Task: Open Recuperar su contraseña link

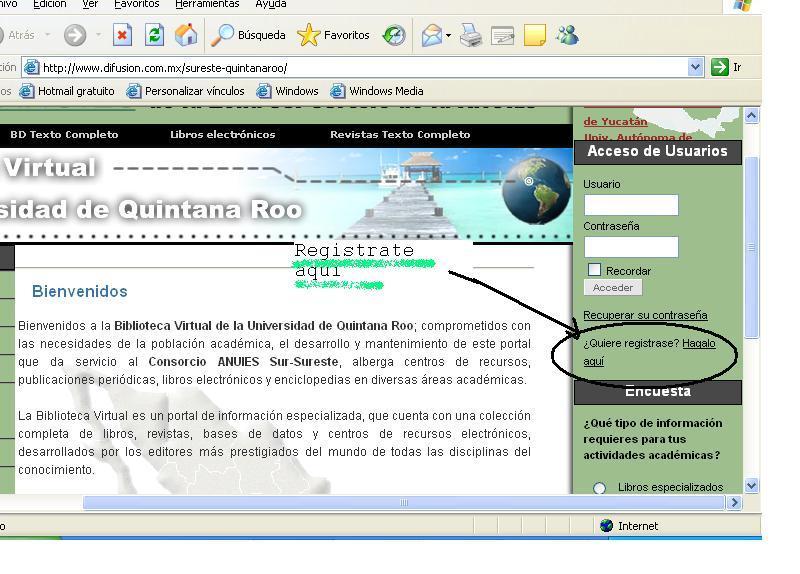Action: pos(645,315)
